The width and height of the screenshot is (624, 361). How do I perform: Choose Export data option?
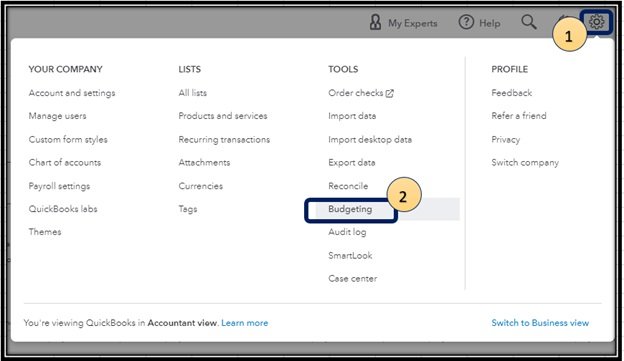(x=352, y=162)
